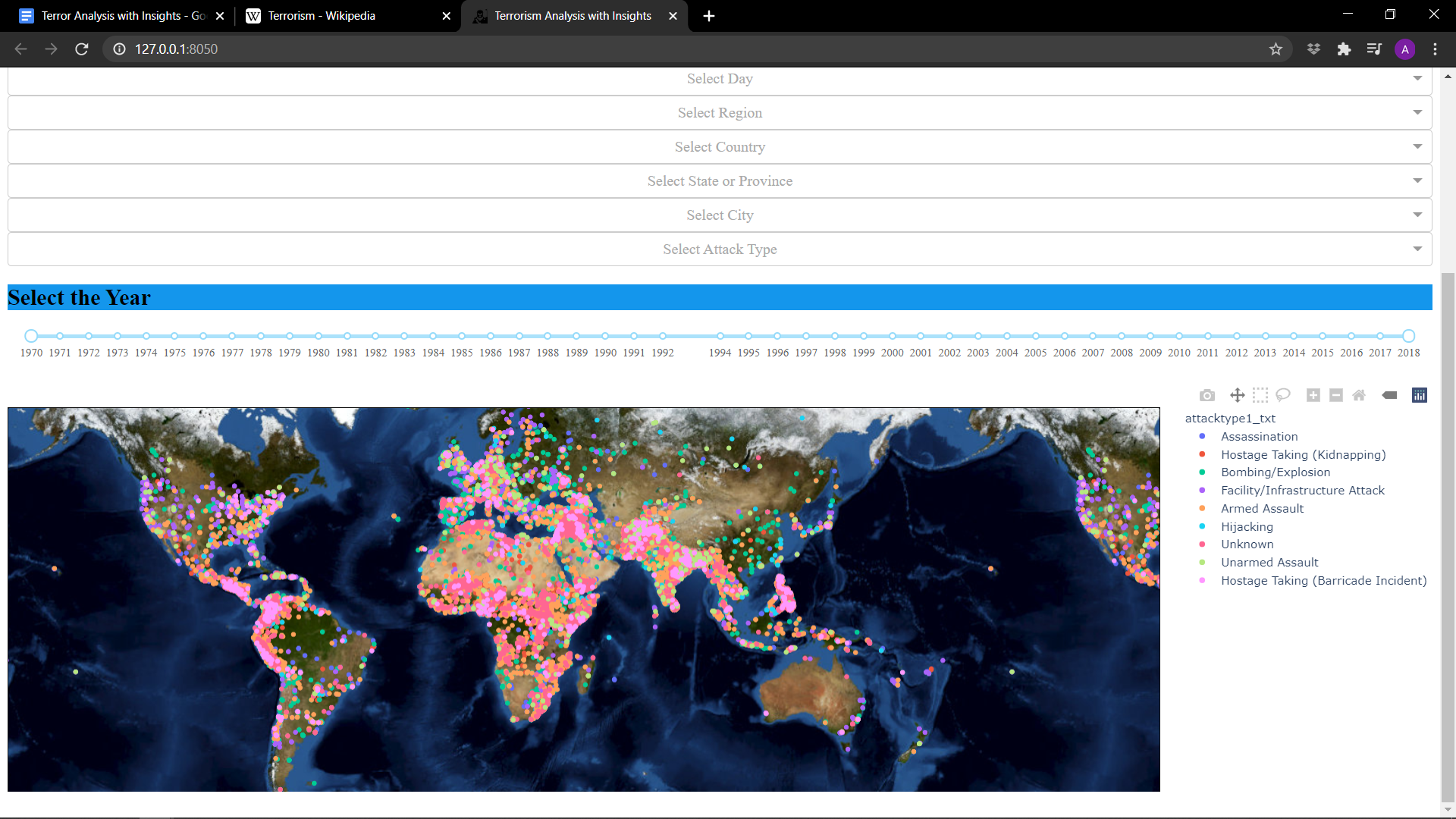Viewport: 1456px width, 819px height.
Task: Download the map as a PNG image
Action: (x=1207, y=395)
